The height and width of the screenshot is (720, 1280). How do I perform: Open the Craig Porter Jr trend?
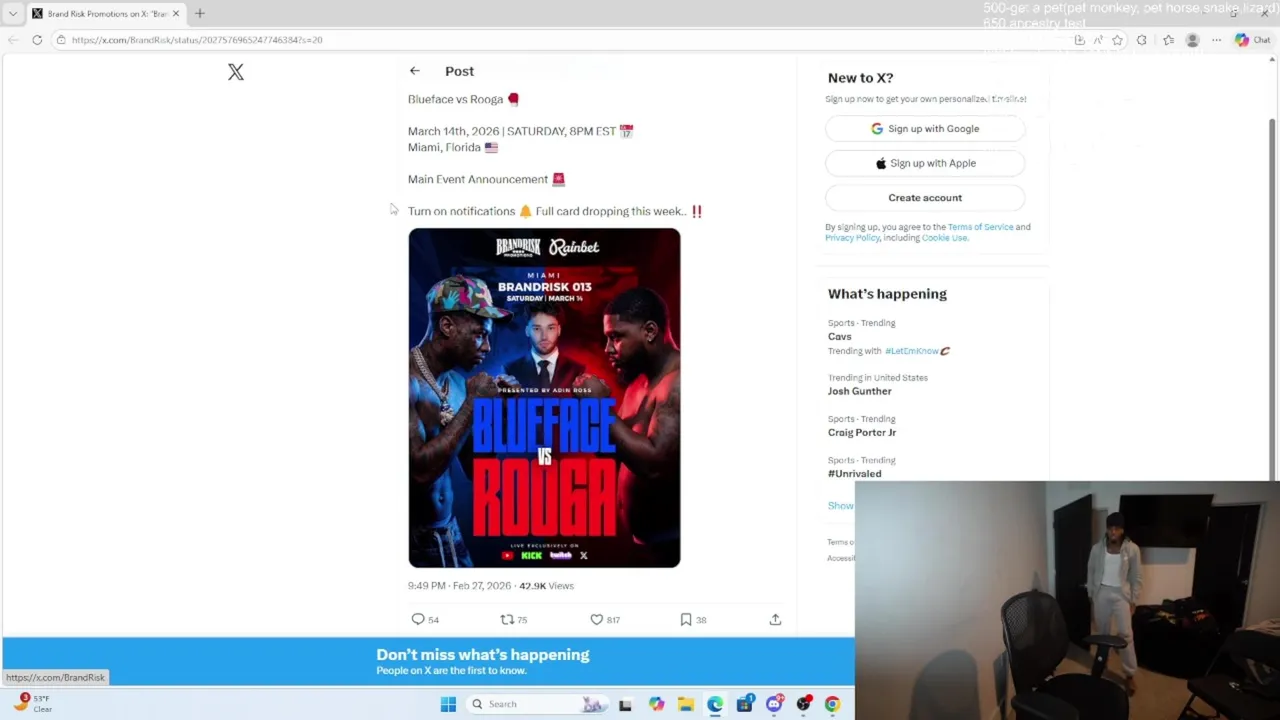click(x=862, y=432)
